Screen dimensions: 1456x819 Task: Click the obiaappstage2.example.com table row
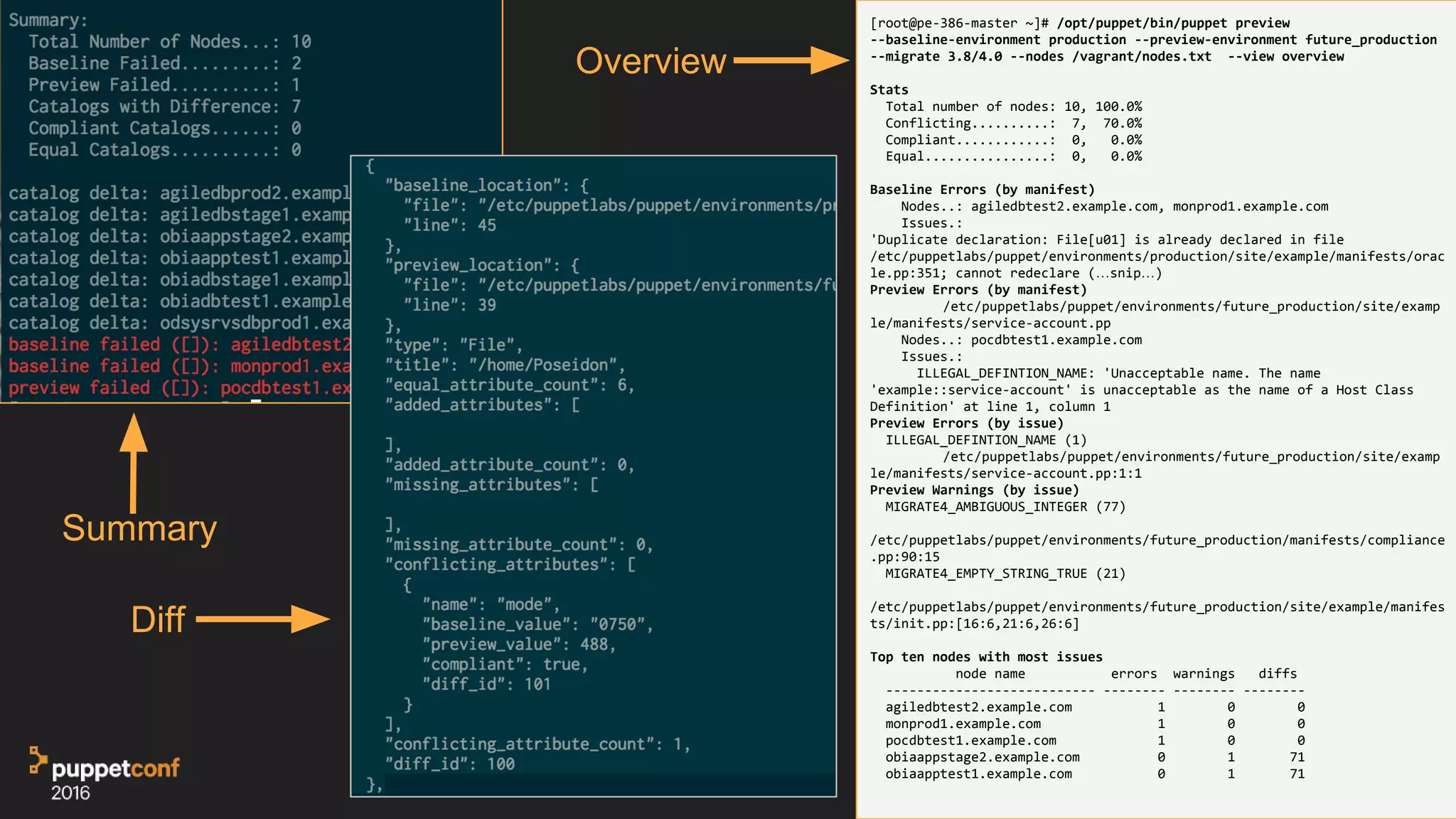pyautogui.click(x=1096, y=757)
